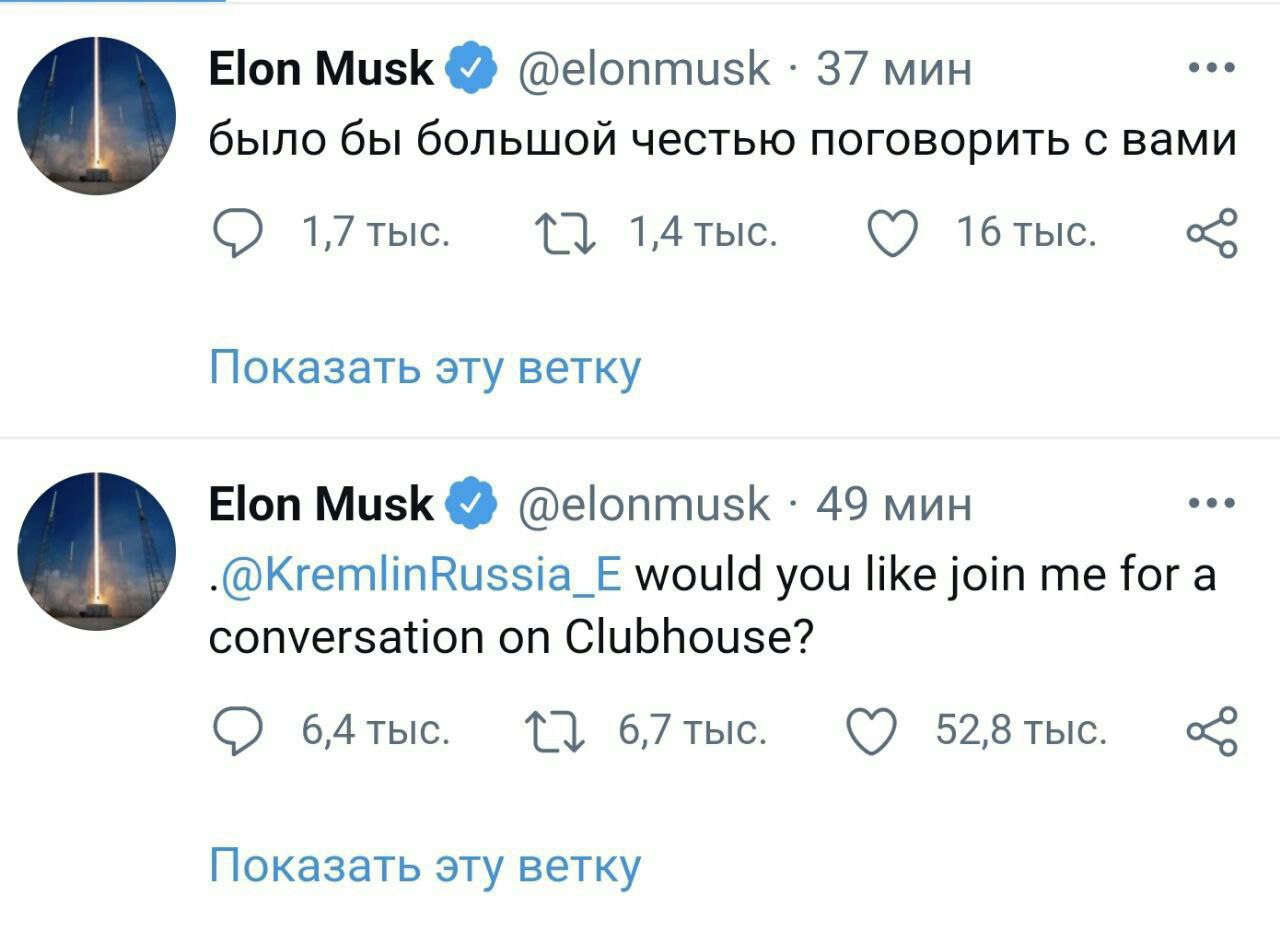Show the thread of the top tweet
This screenshot has height=927, width=1280.
pos(424,368)
